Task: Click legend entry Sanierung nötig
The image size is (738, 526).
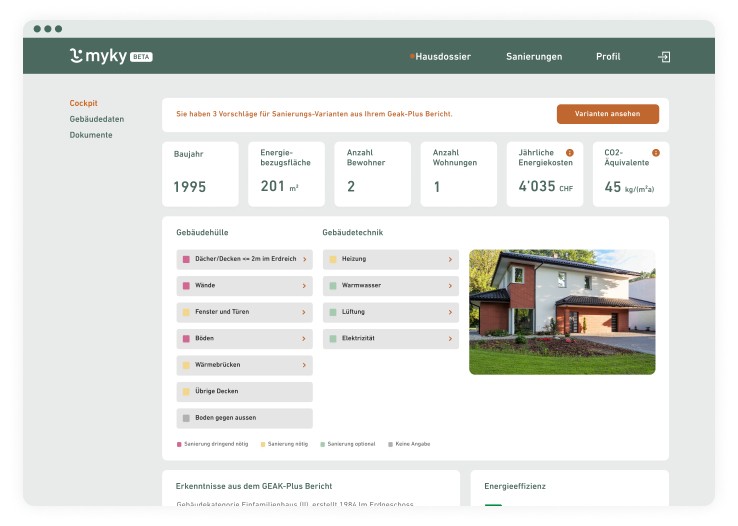Action: click(x=284, y=444)
